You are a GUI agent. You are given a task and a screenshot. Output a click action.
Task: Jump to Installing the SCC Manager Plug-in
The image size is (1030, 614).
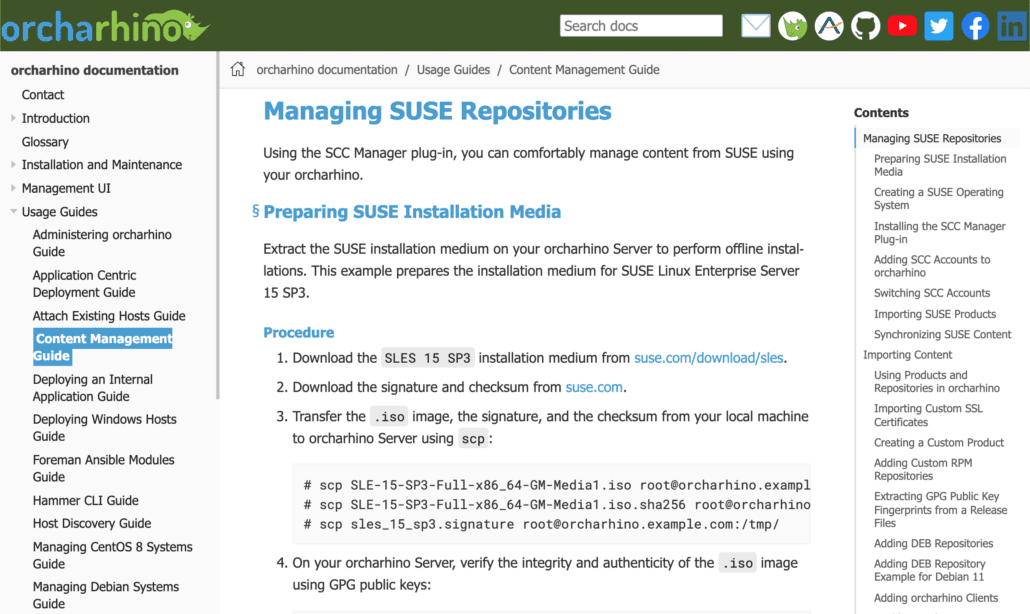click(x=939, y=232)
